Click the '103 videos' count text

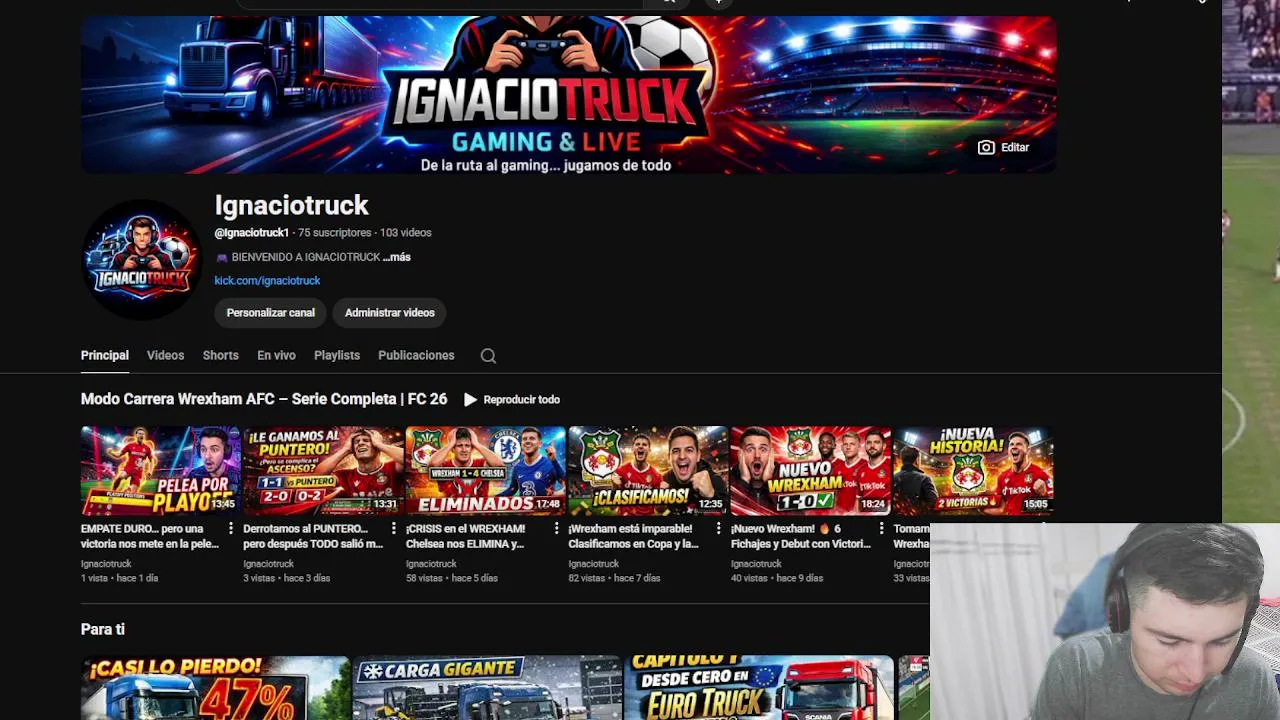point(406,233)
